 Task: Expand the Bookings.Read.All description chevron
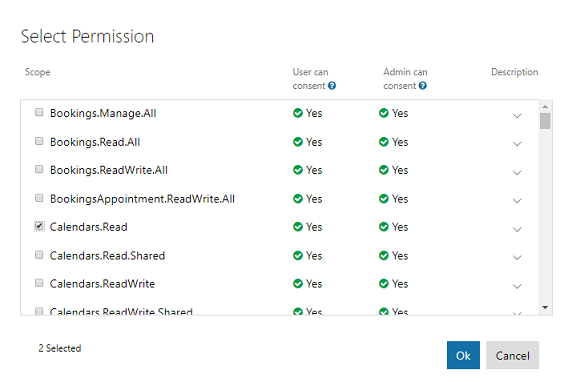(517, 144)
